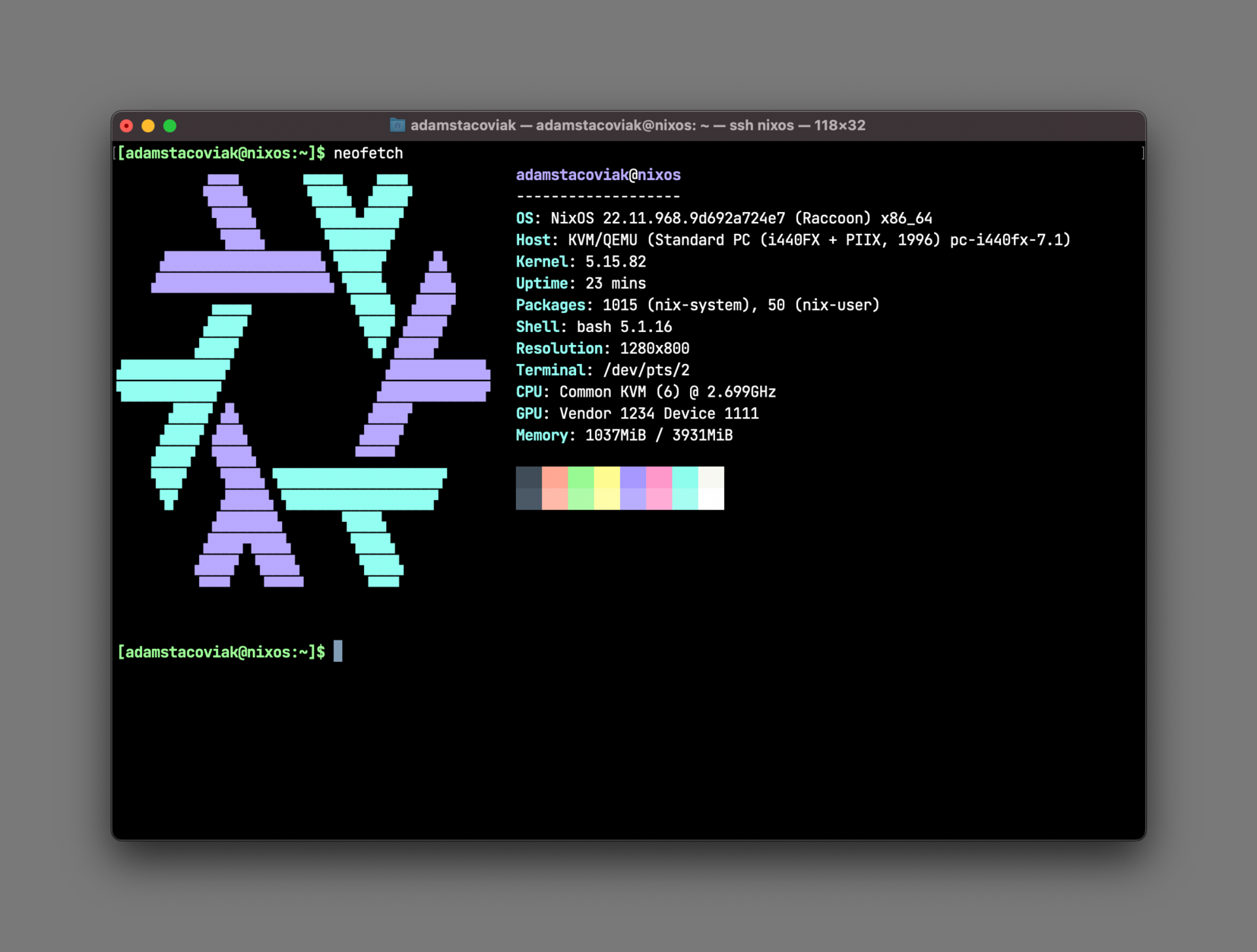Minimize the terminal with the yellow button
This screenshot has height=952, width=1257.
pos(148,126)
